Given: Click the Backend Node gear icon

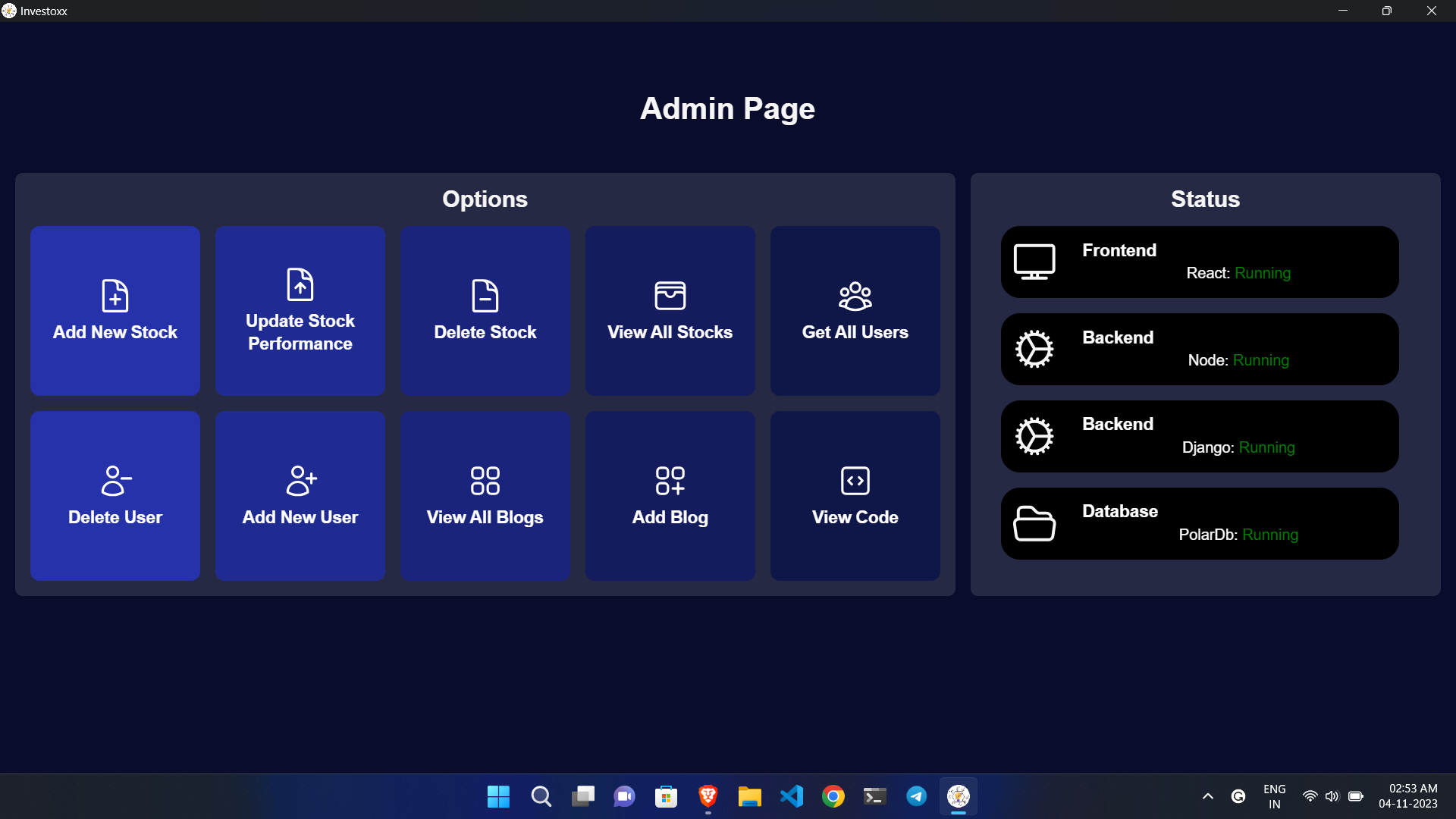Looking at the screenshot, I should [x=1034, y=349].
